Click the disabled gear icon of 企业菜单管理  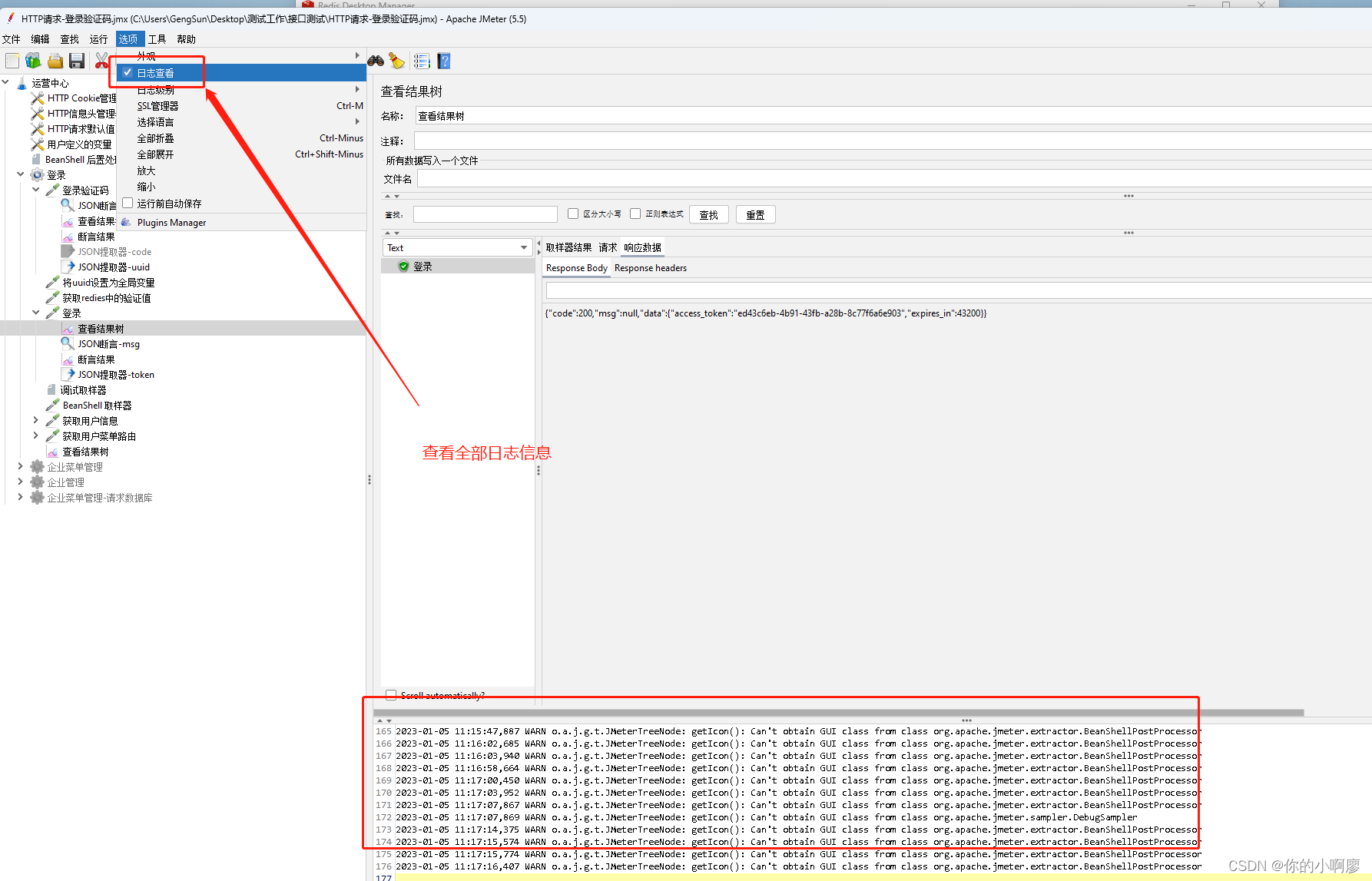(x=37, y=467)
